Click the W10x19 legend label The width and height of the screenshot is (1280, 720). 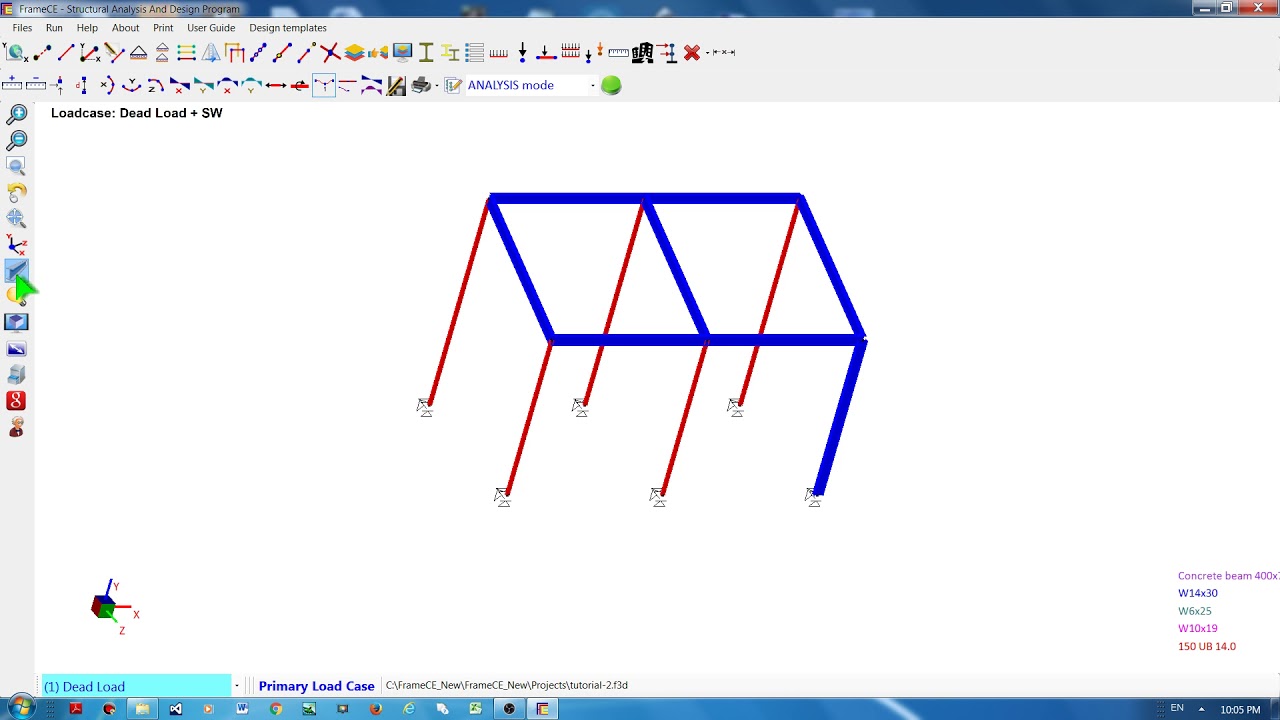pos(1198,628)
